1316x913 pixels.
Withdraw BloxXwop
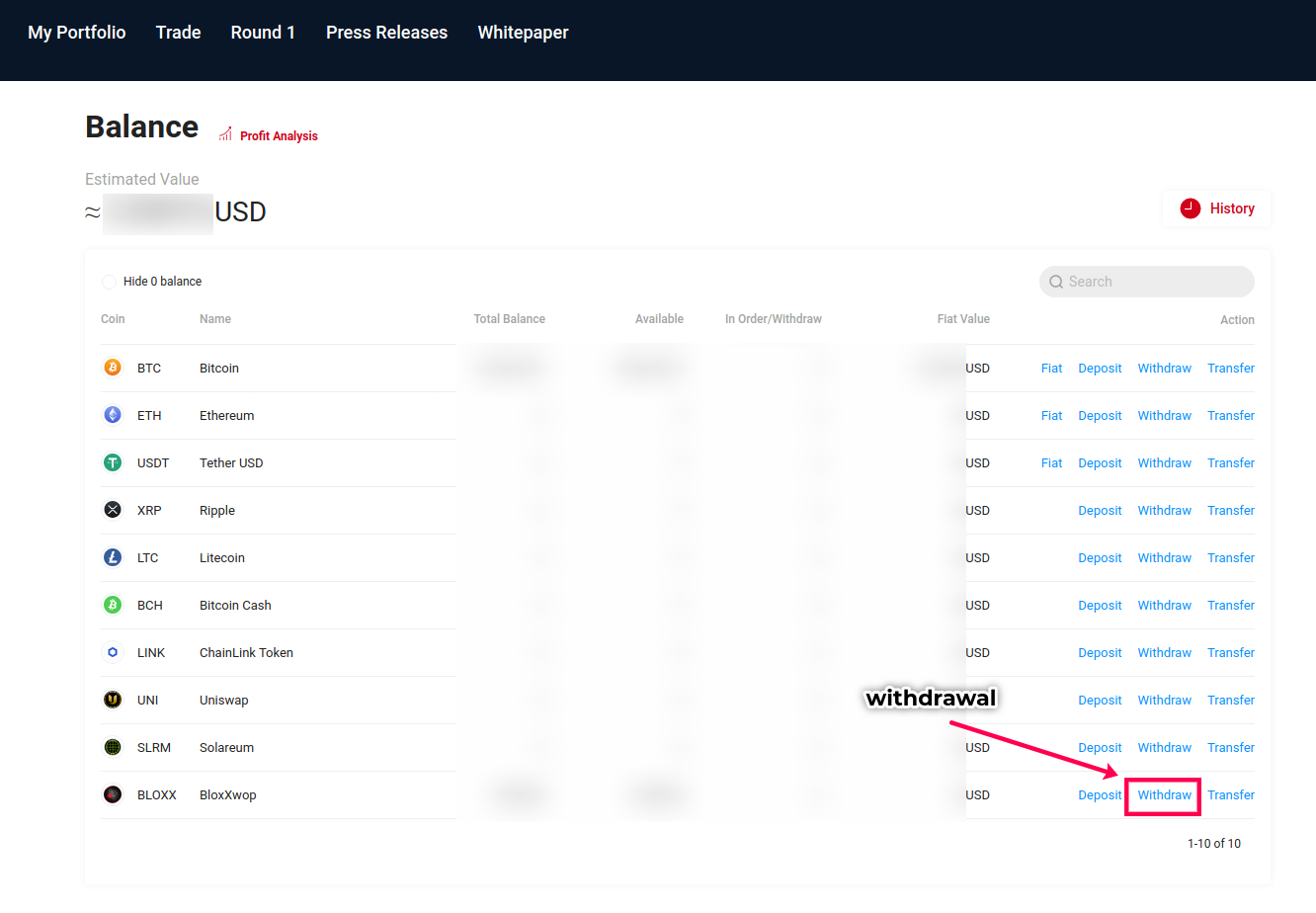(x=1165, y=794)
